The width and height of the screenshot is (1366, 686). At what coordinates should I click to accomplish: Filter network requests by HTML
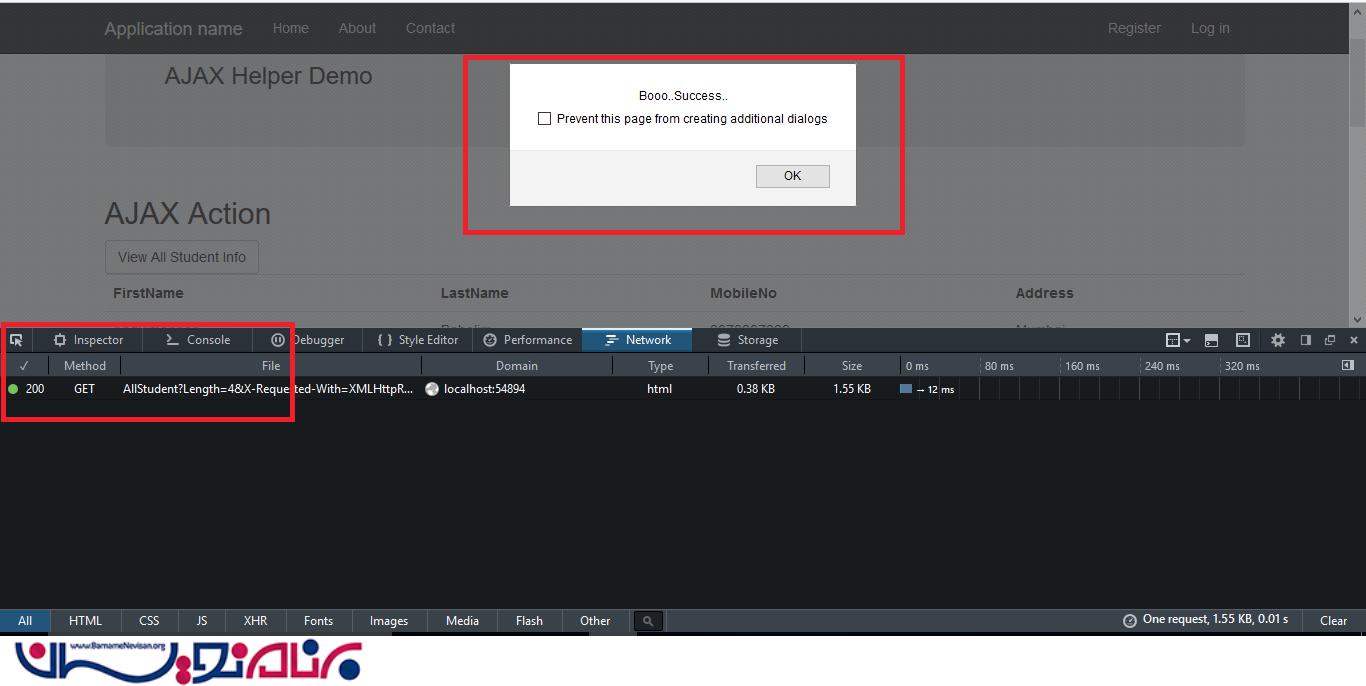(86, 621)
